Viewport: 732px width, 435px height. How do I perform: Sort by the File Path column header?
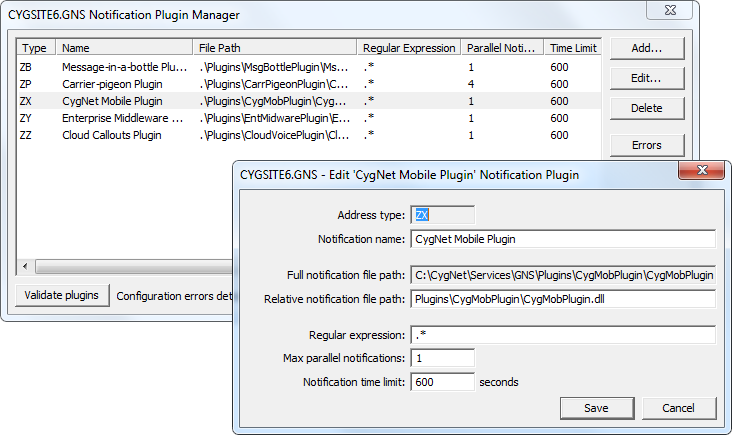click(x=275, y=48)
